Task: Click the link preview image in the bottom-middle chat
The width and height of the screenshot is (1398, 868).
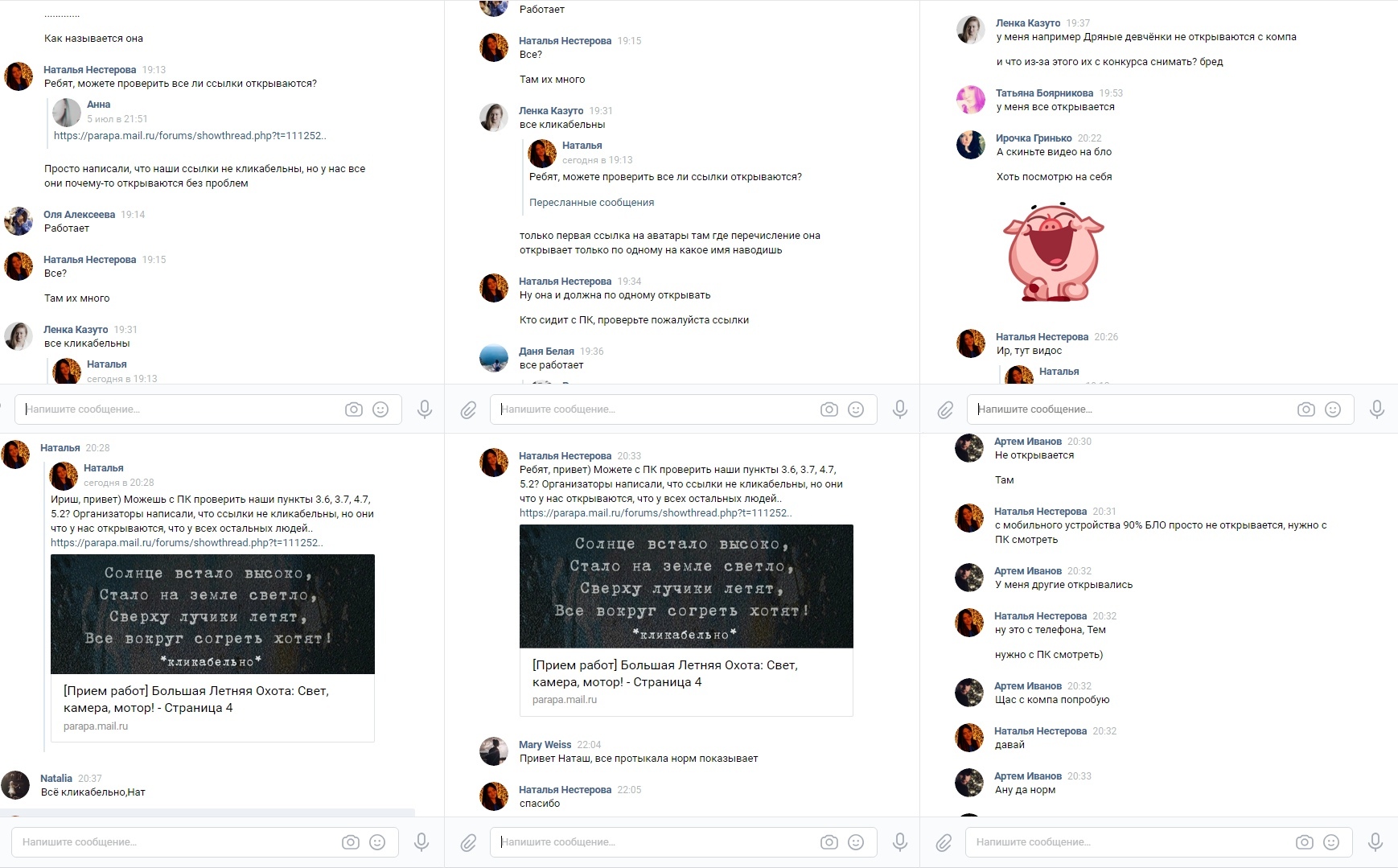Action: coord(686,586)
